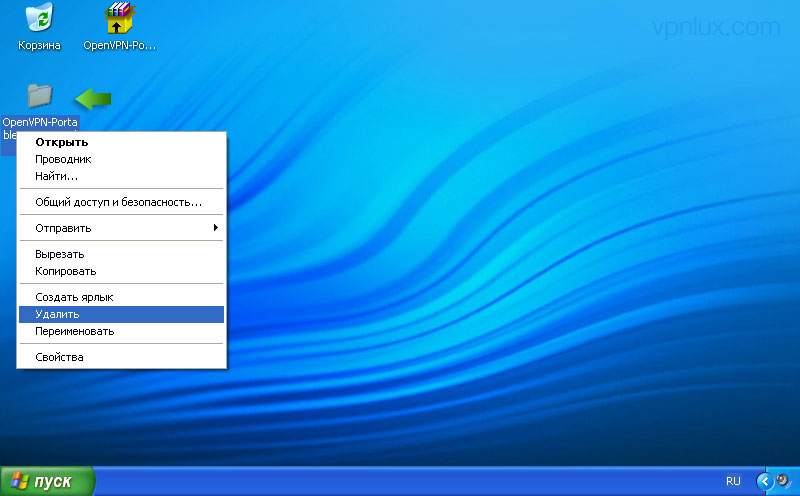The height and width of the screenshot is (496, 800).
Task: Click the green arrow next to the folder
Action: point(94,98)
